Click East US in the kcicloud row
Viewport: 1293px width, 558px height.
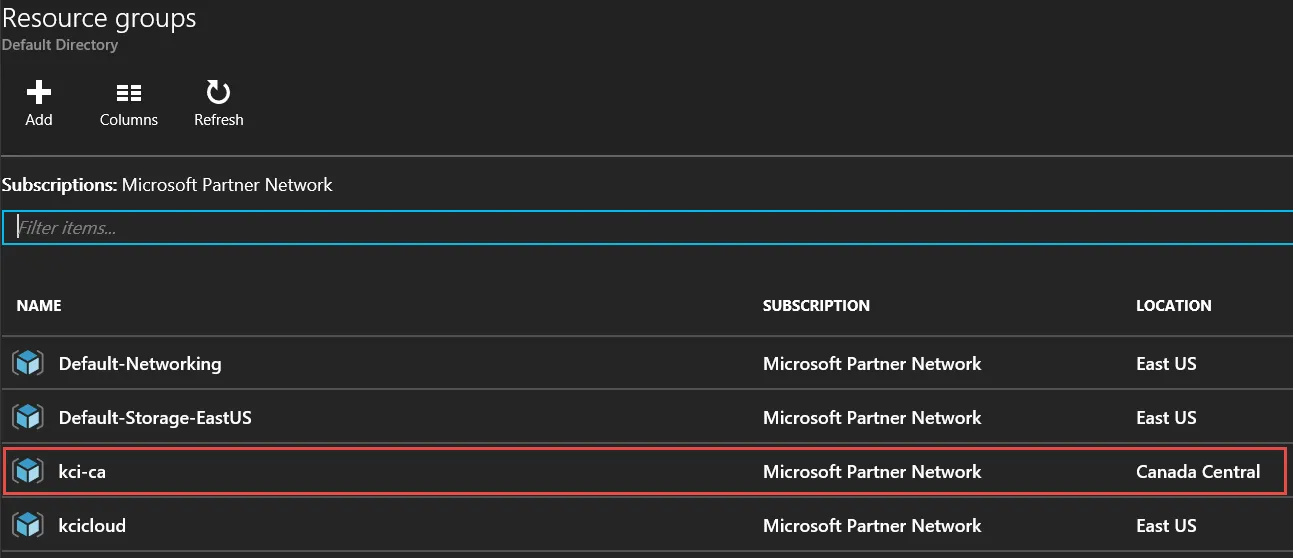click(1166, 526)
